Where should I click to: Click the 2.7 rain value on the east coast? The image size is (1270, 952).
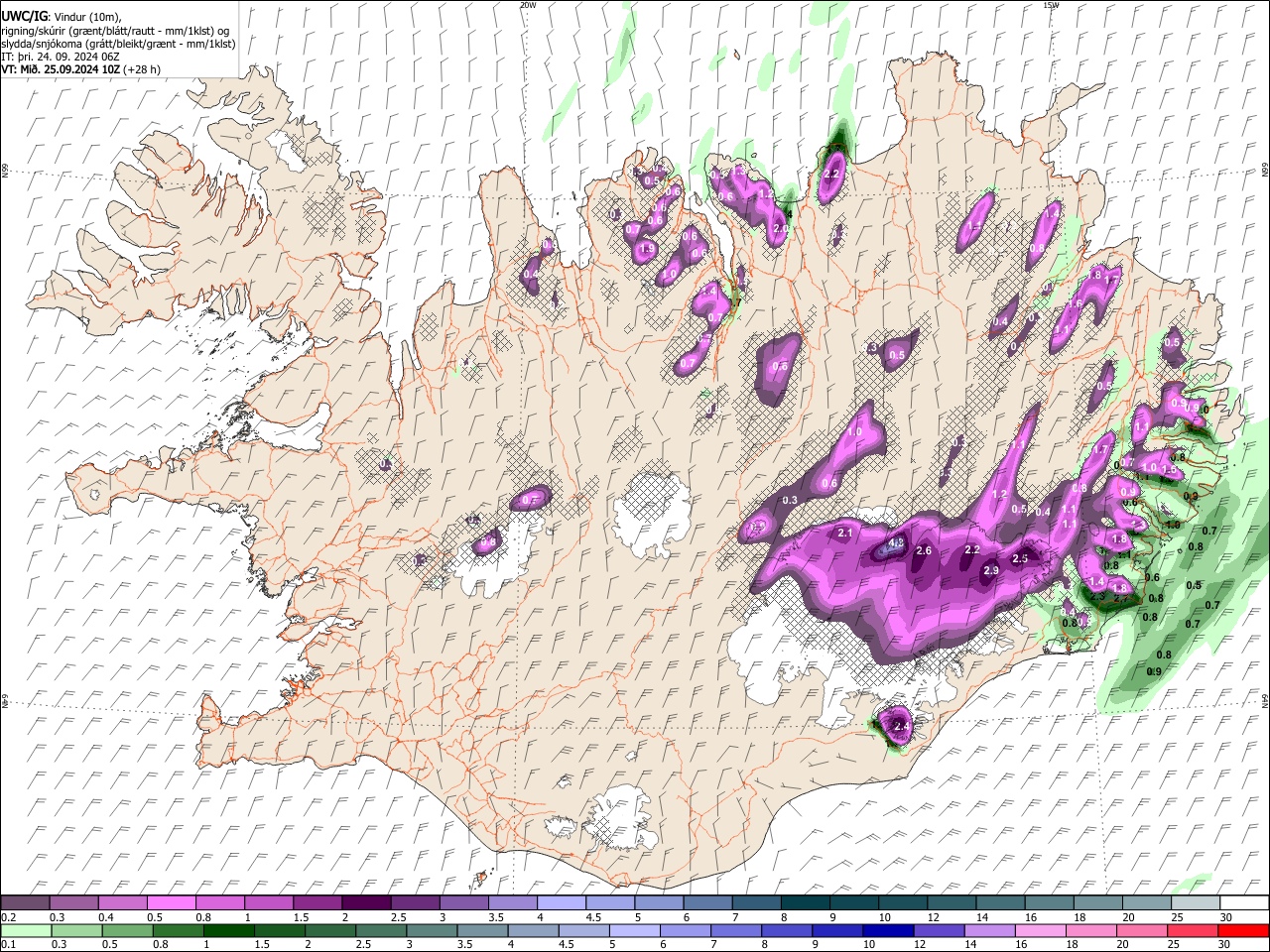[x=1121, y=599]
